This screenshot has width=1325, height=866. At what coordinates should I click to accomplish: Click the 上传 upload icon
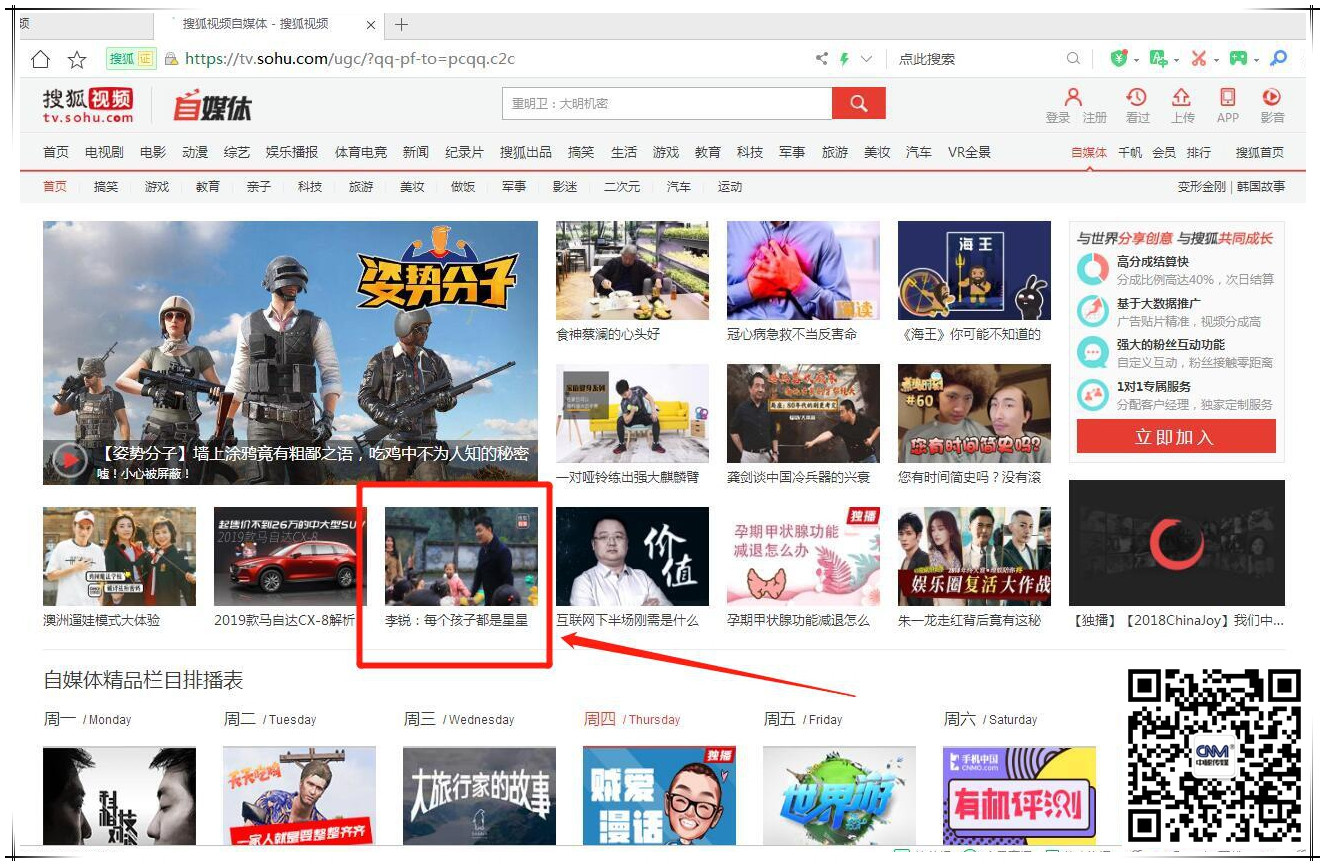point(1182,98)
